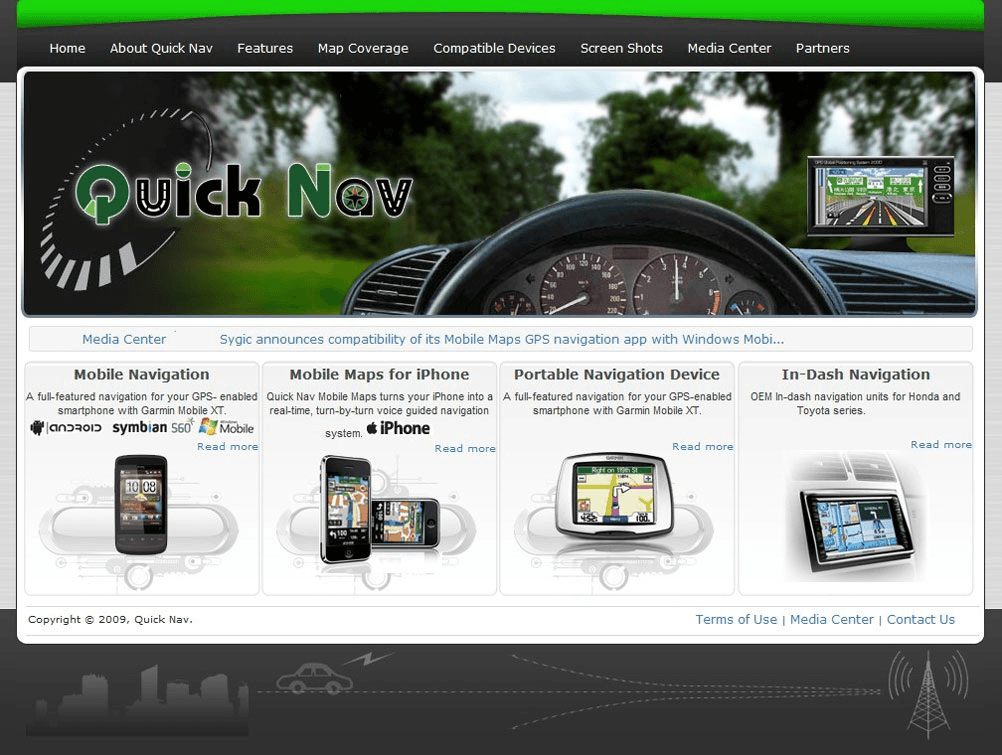This screenshot has height=755, width=1002.
Task: Click the Android logo icon
Action: [x=66, y=428]
